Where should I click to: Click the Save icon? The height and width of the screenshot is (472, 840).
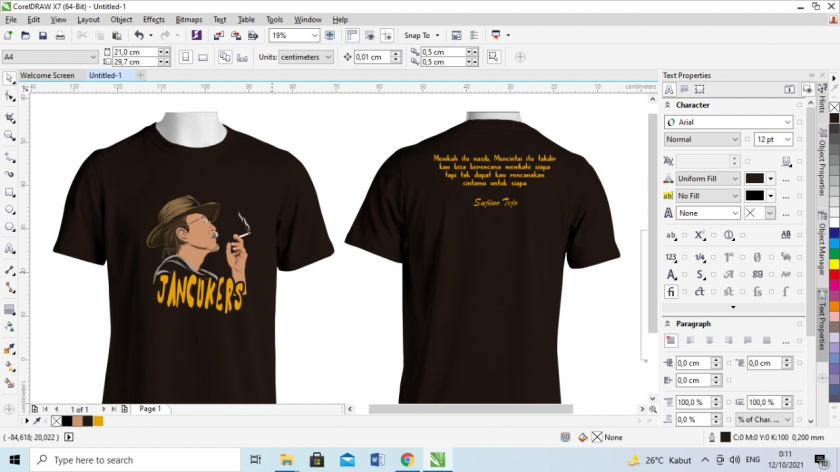pyautogui.click(x=43, y=35)
